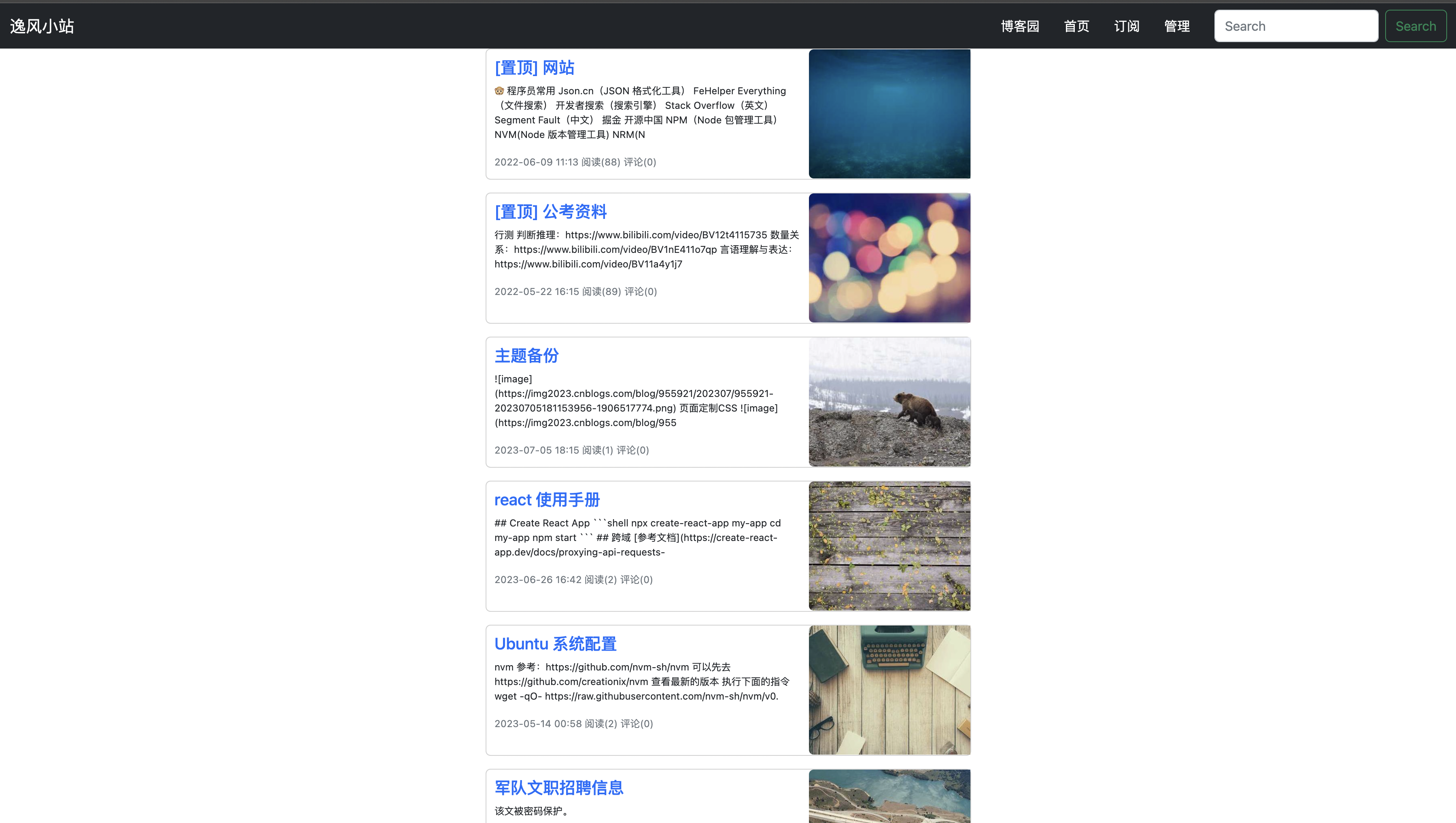
Task: Open the Ubuntu 系统配置 post
Action: [555, 644]
